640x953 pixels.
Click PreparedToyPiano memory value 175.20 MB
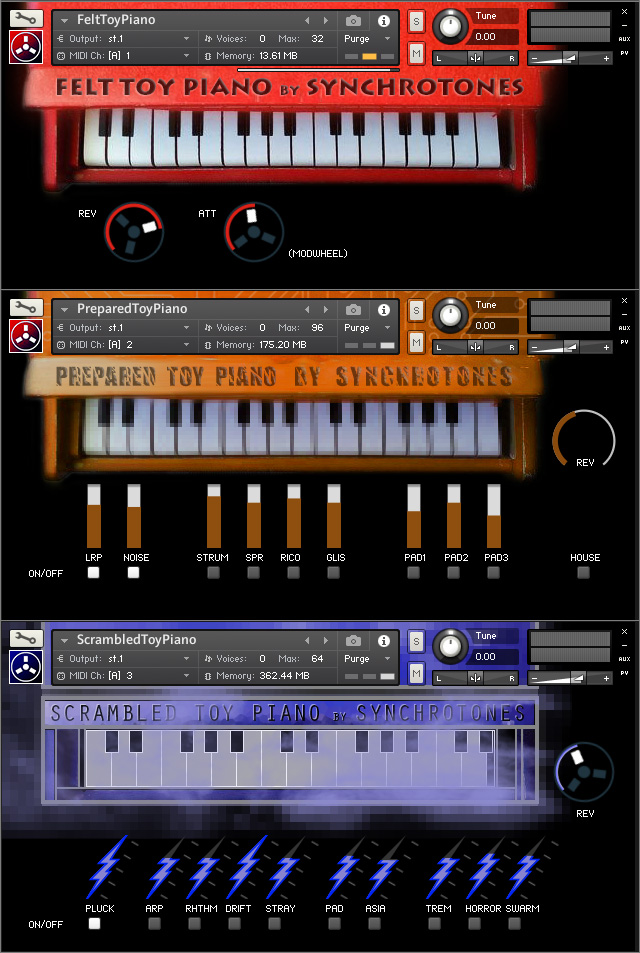(284, 345)
